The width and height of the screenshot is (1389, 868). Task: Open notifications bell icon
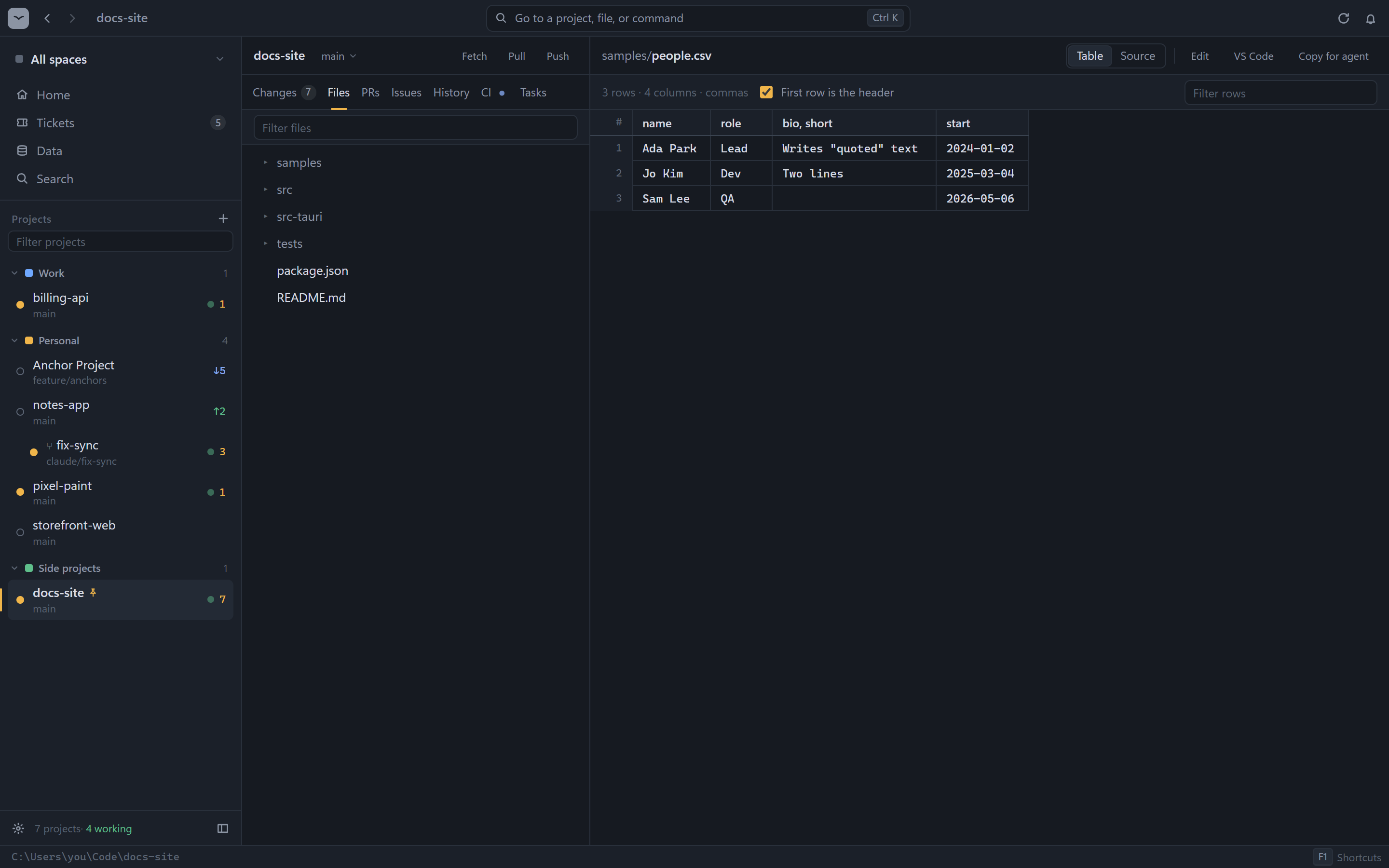tap(1371, 19)
